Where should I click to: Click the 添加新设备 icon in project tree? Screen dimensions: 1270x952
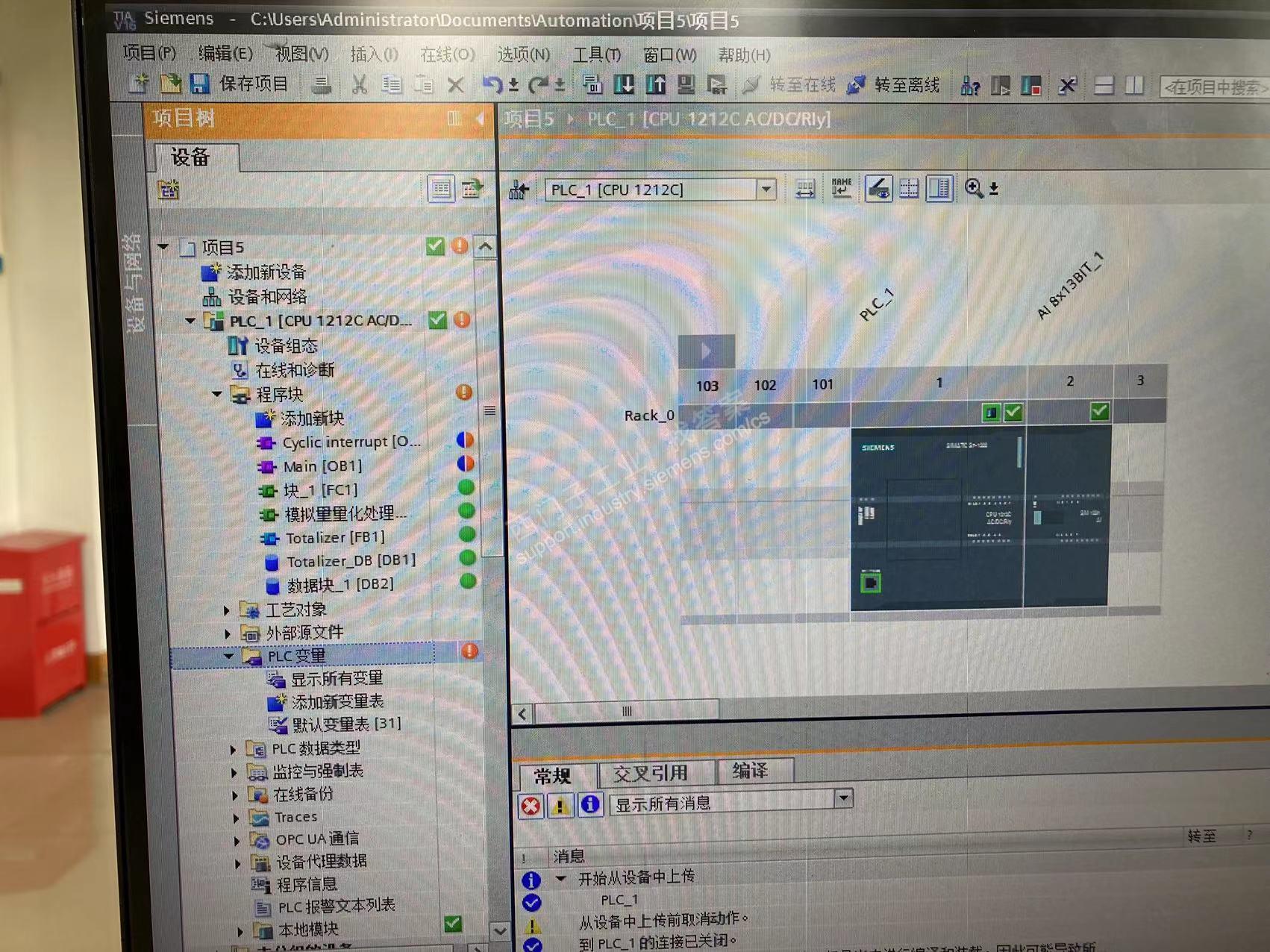(x=211, y=272)
